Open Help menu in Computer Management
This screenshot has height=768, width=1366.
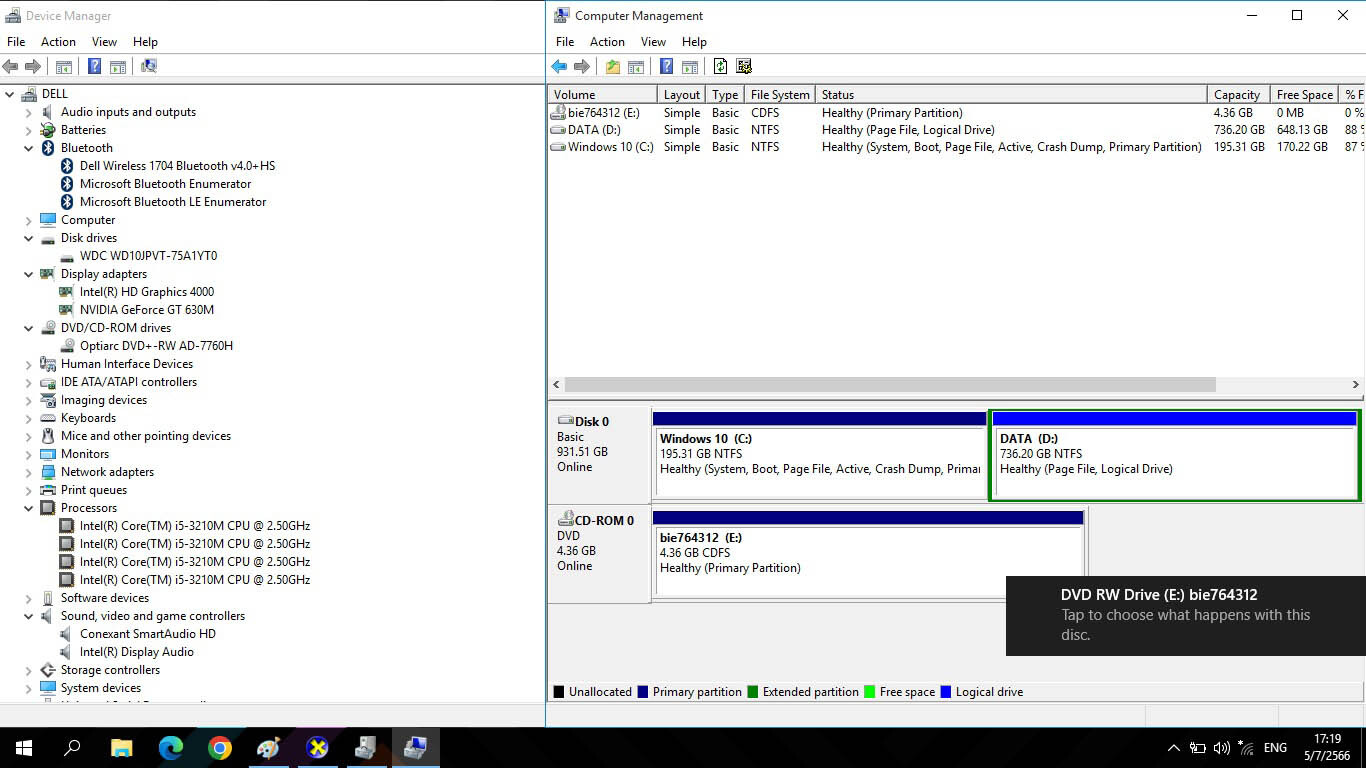pos(694,42)
